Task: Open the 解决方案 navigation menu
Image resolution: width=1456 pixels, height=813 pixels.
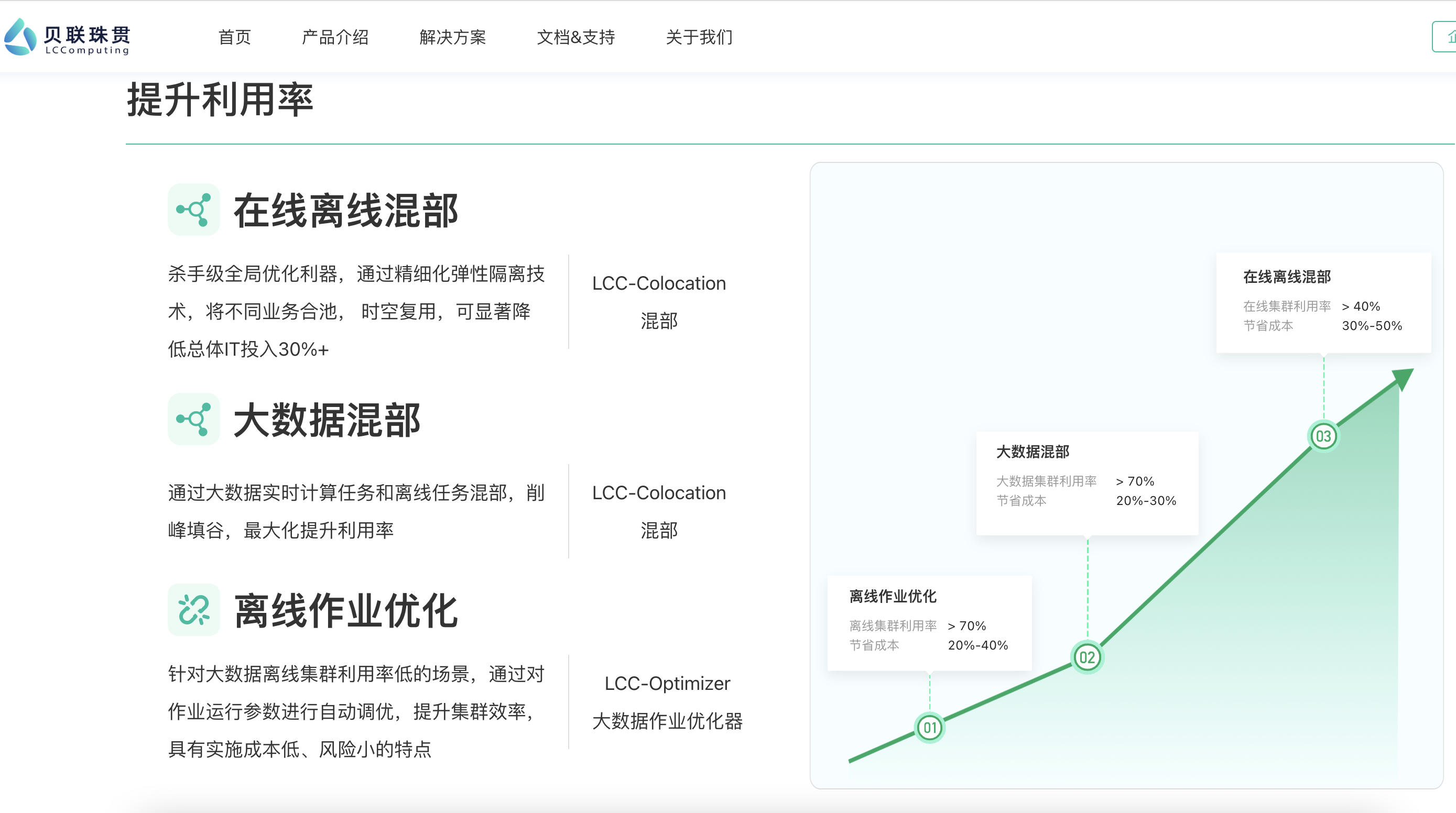Action: point(453,37)
